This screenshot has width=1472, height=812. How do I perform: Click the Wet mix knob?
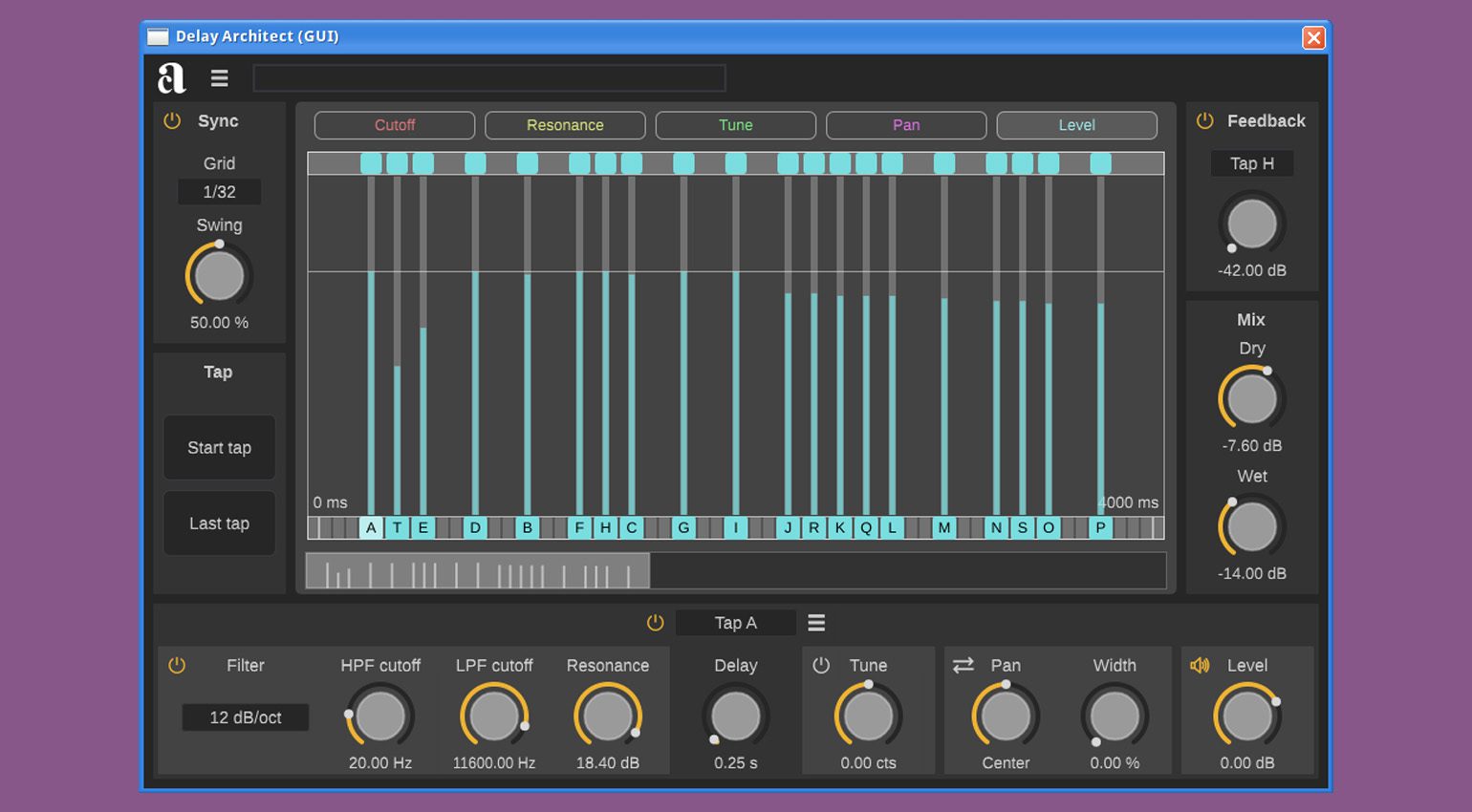1251,527
